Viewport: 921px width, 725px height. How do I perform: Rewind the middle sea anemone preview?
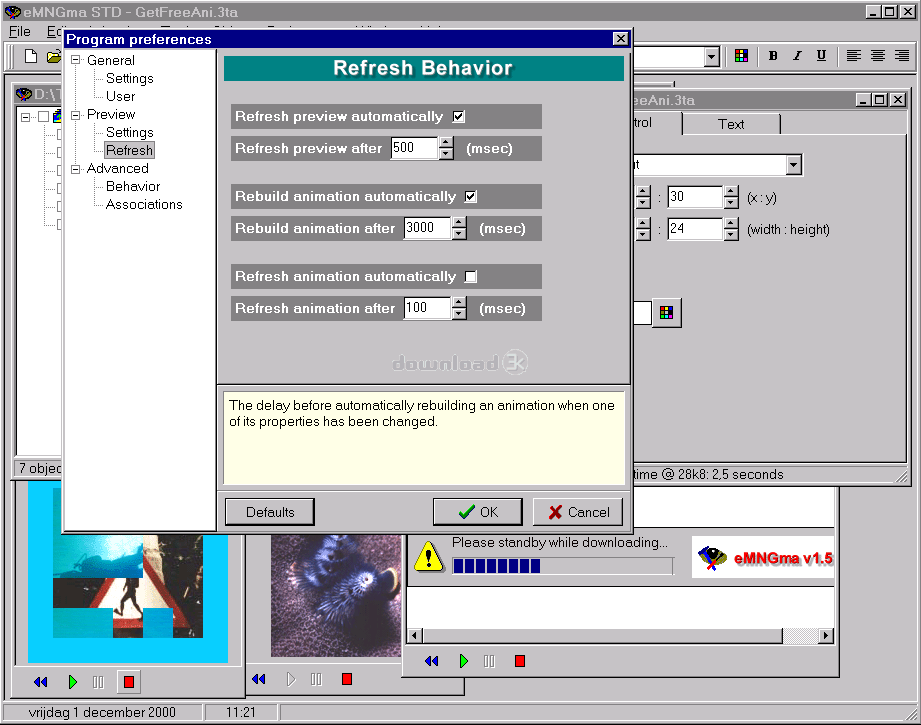pyautogui.click(x=258, y=679)
